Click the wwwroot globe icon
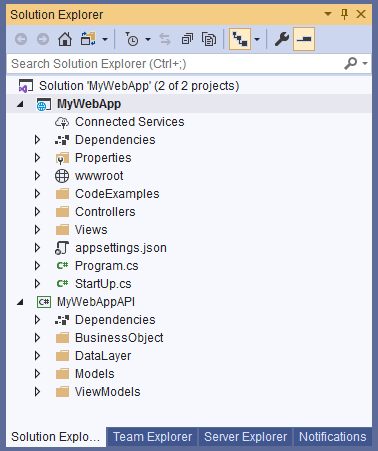 (62, 176)
